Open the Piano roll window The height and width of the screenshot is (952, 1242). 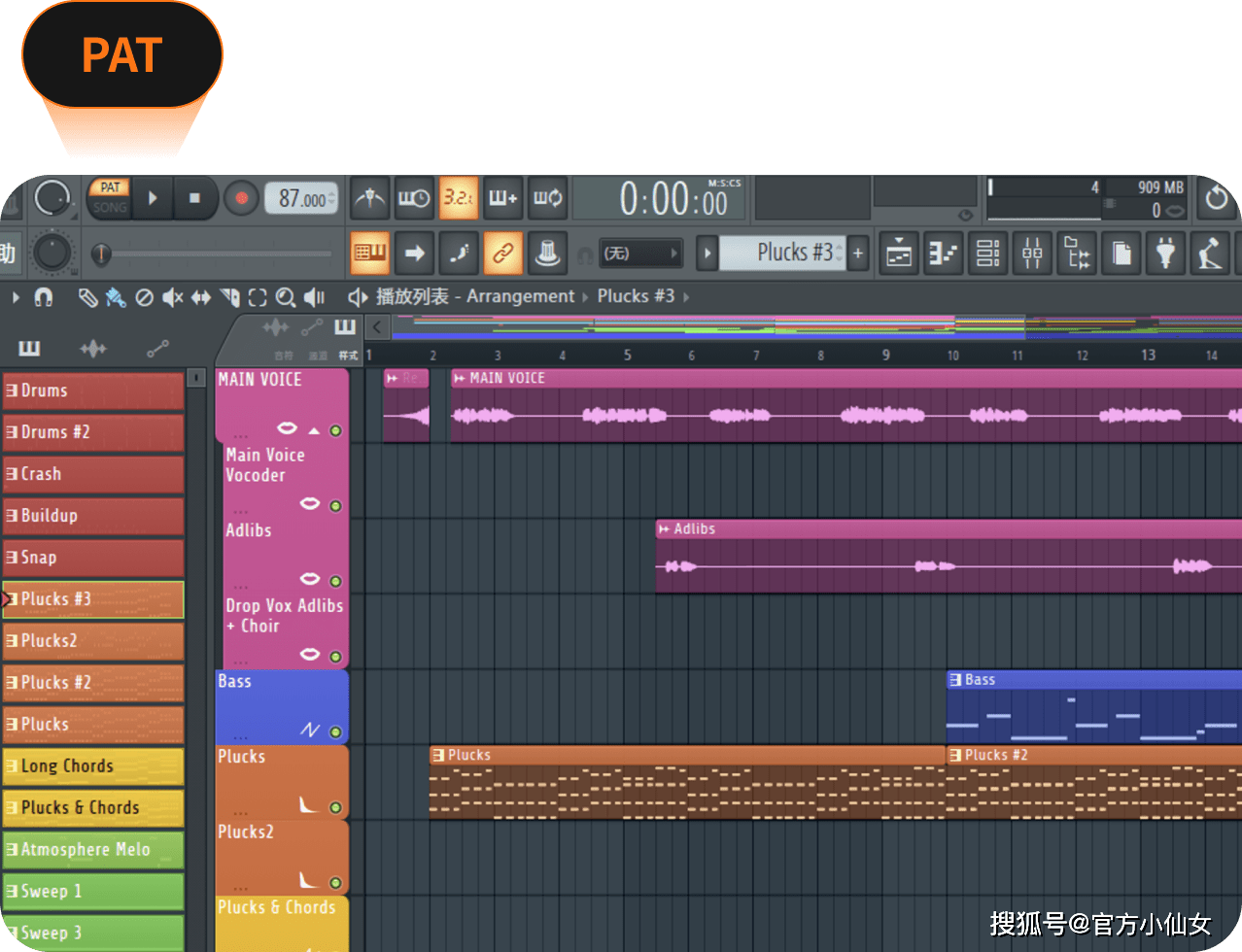(943, 255)
